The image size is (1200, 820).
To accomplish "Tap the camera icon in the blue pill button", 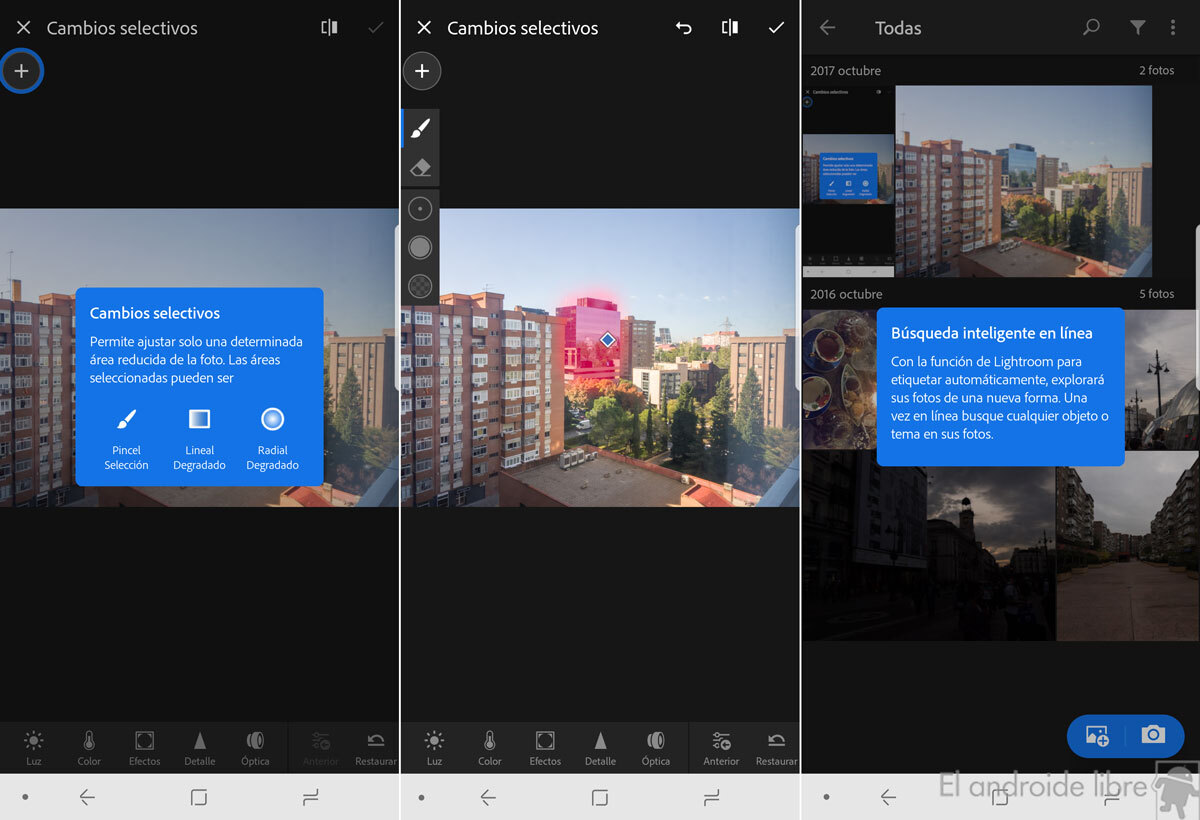I will tap(1153, 735).
